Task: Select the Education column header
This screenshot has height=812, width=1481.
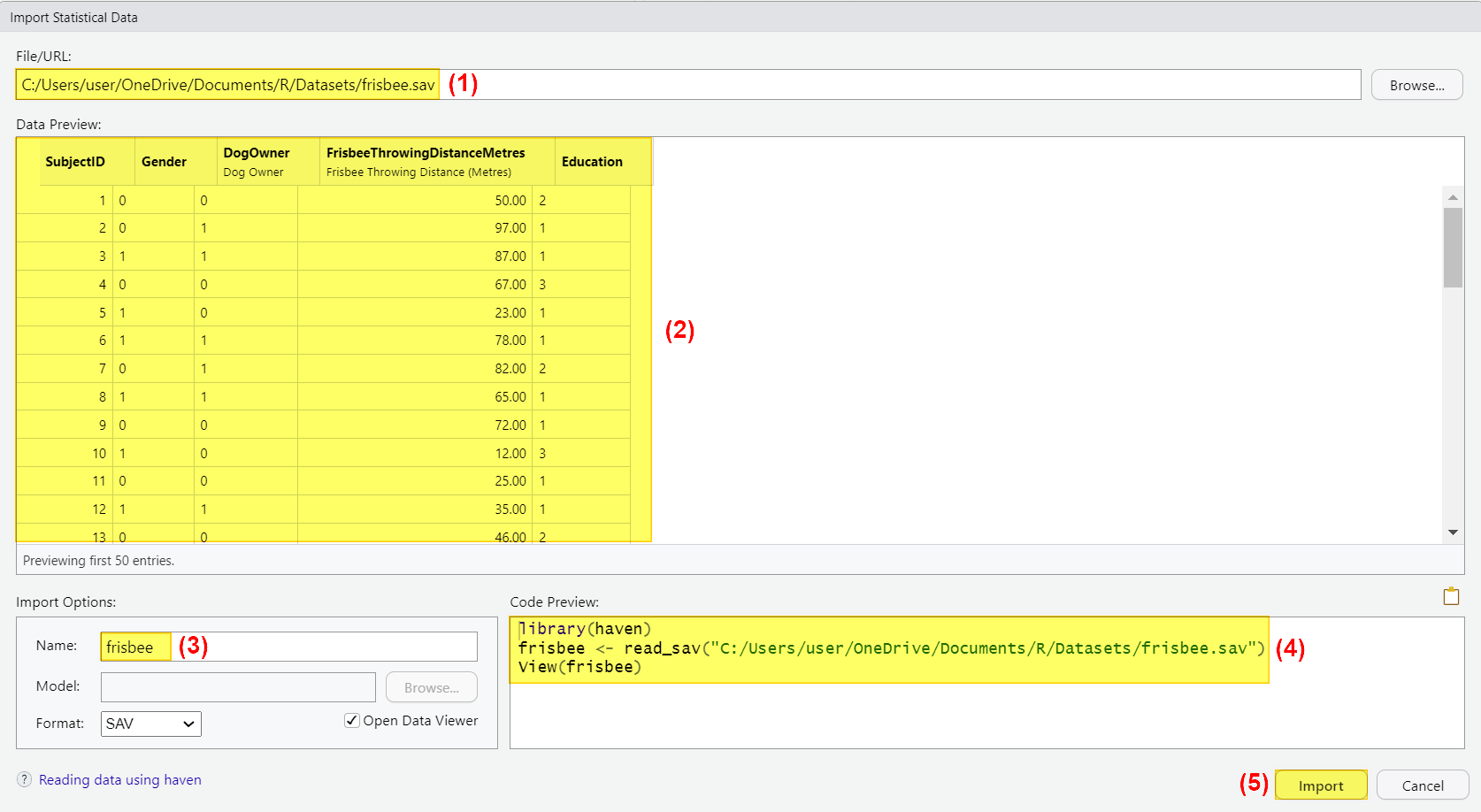Action: coord(603,161)
